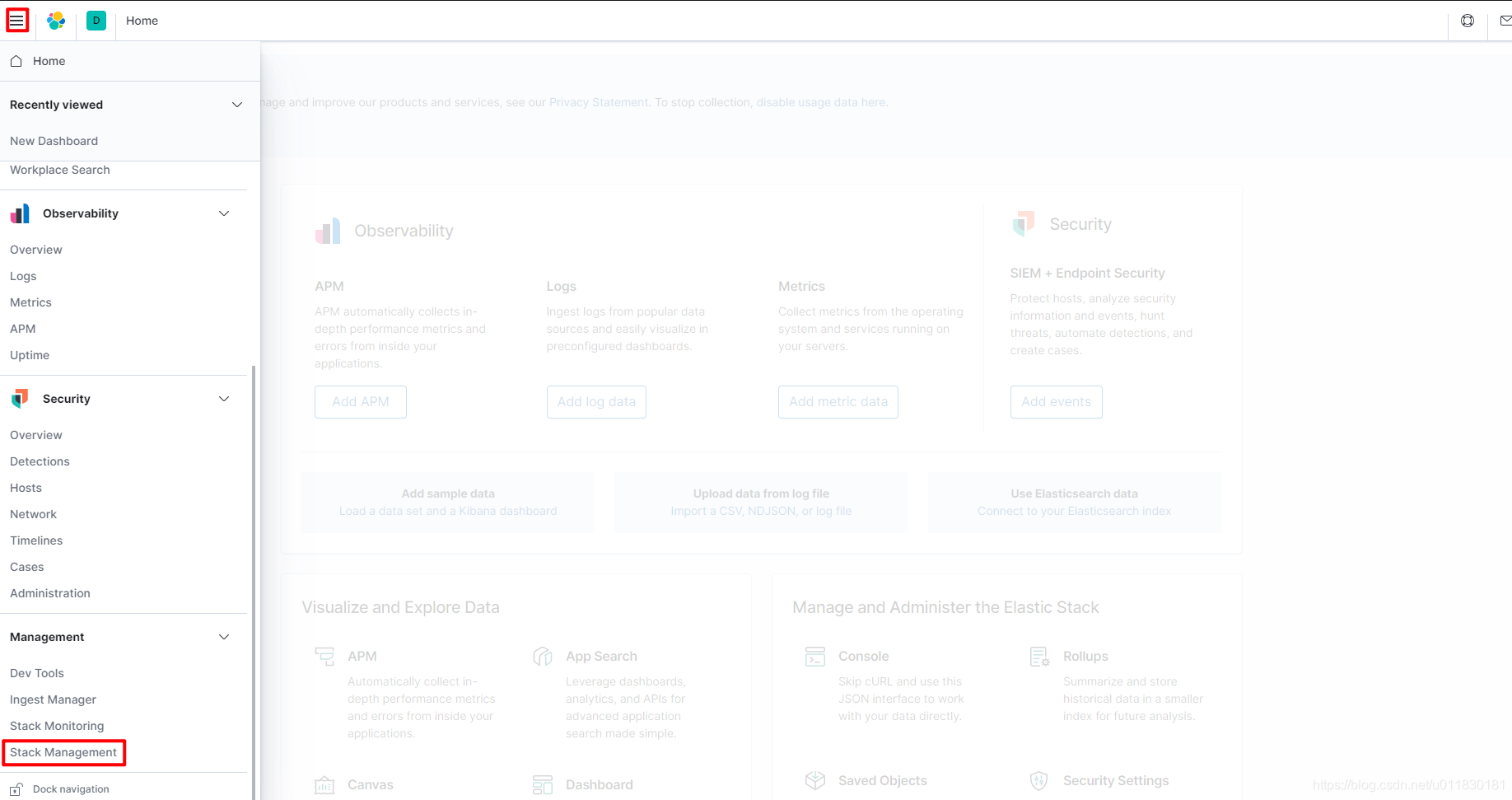Click Load a data set link
Screen dimensions: 1512x800
(x=448, y=511)
